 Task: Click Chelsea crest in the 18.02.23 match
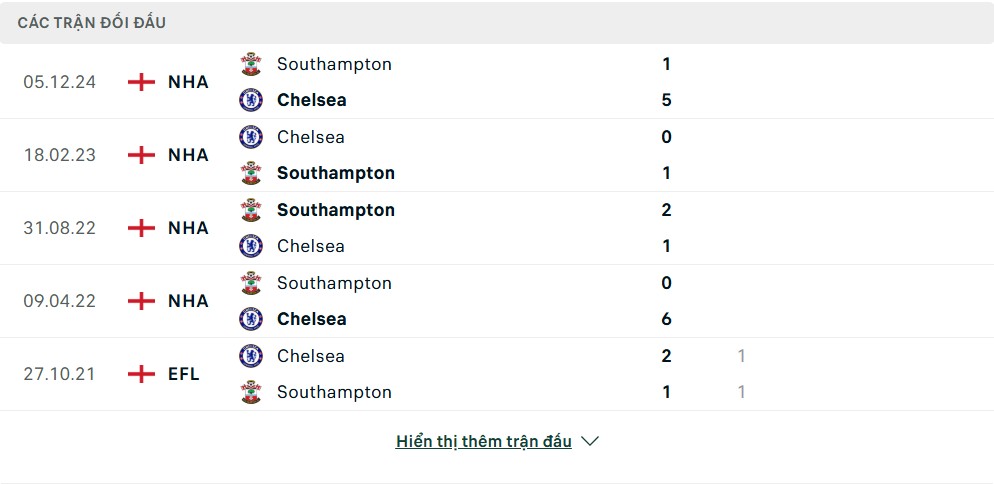250,137
